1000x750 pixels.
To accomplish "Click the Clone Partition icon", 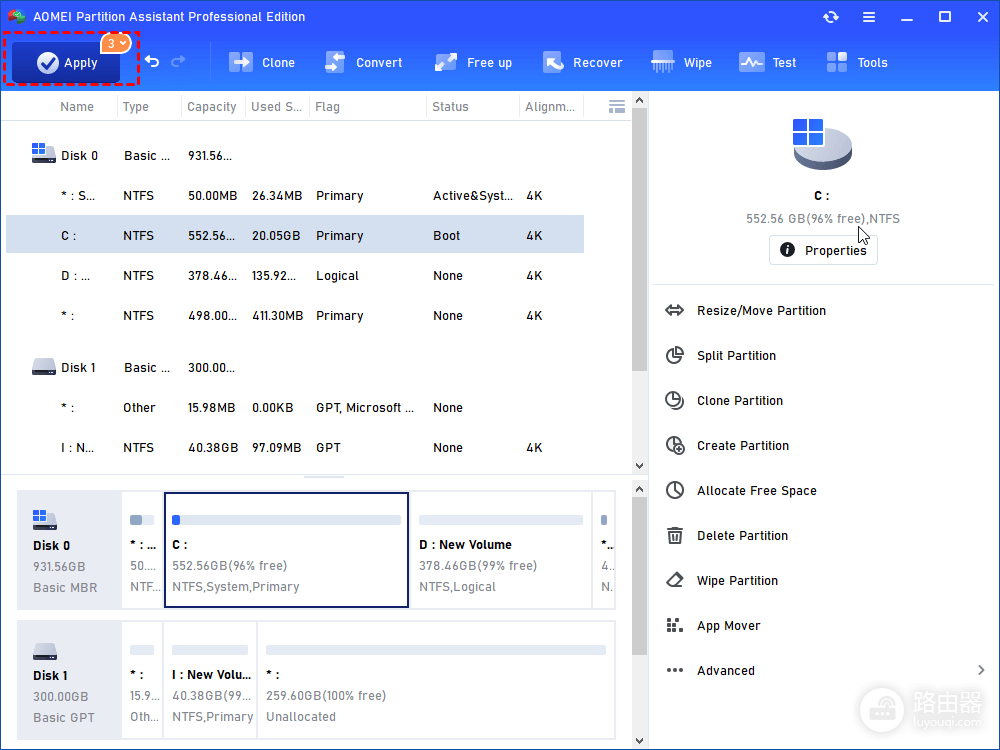I will [x=675, y=401].
